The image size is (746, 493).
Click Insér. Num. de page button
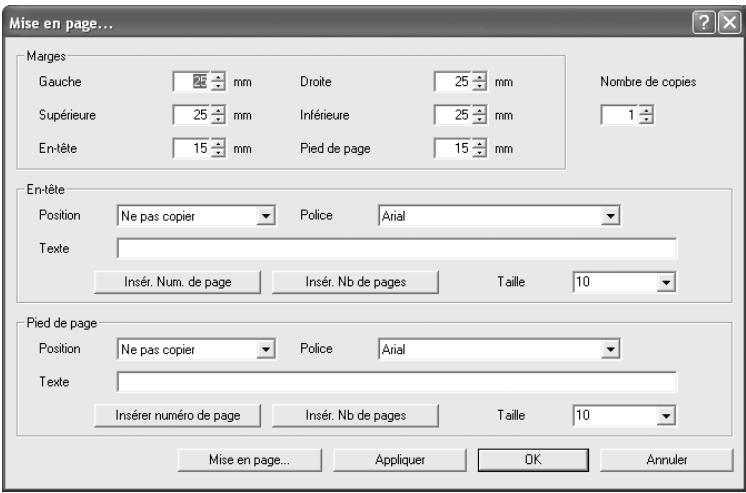[177, 282]
